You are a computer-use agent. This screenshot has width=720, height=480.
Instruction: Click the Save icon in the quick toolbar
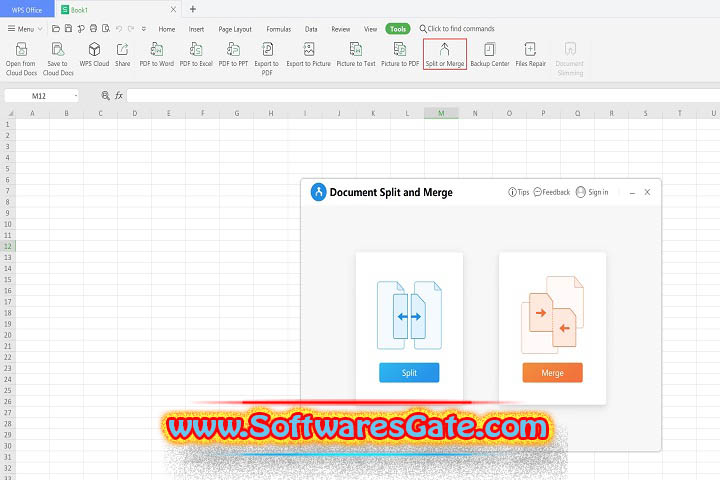click(x=68, y=28)
